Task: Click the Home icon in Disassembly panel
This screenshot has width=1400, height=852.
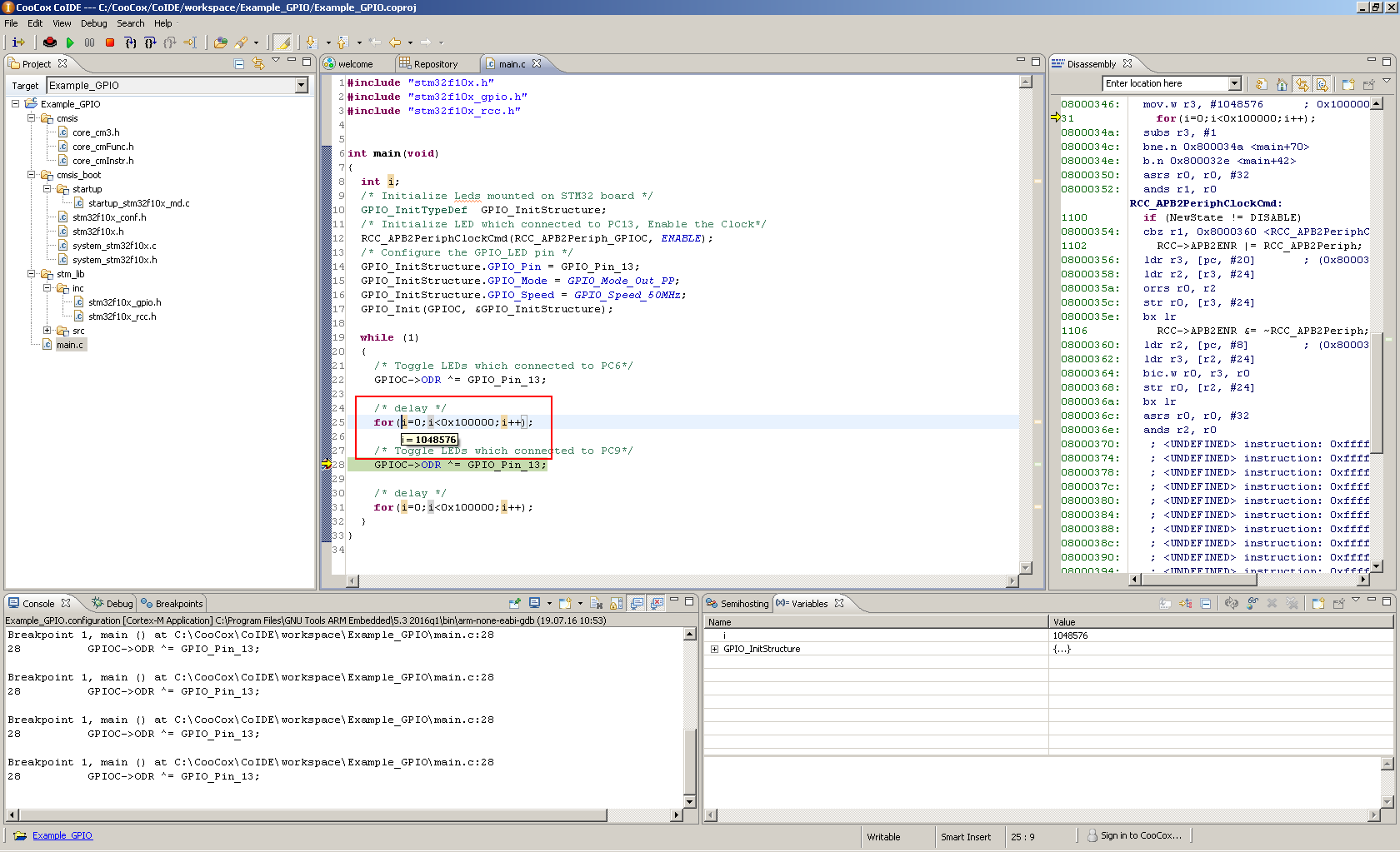Action: [1282, 84]
